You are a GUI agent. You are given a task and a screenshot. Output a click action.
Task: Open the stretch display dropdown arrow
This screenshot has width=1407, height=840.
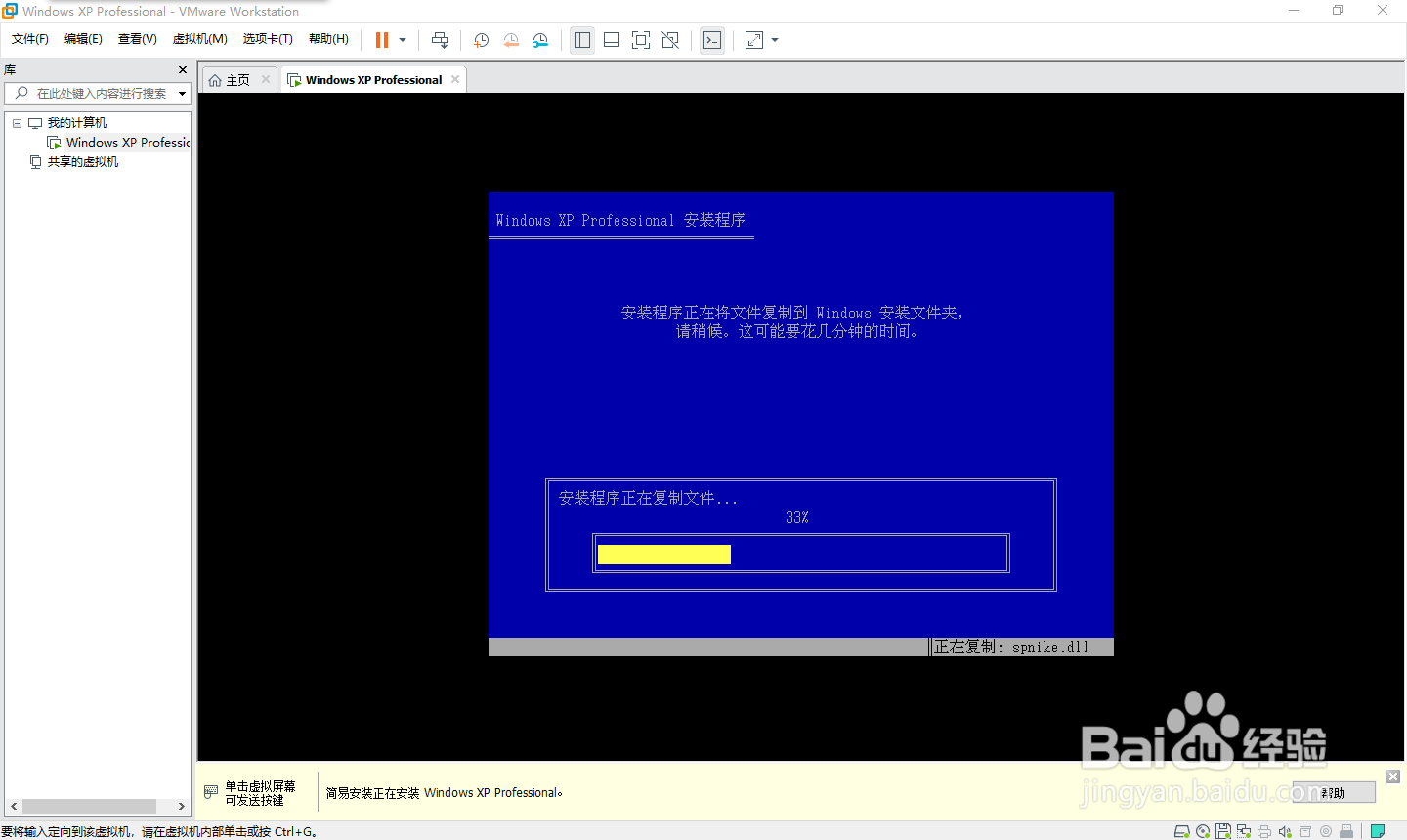pos(775,40)
